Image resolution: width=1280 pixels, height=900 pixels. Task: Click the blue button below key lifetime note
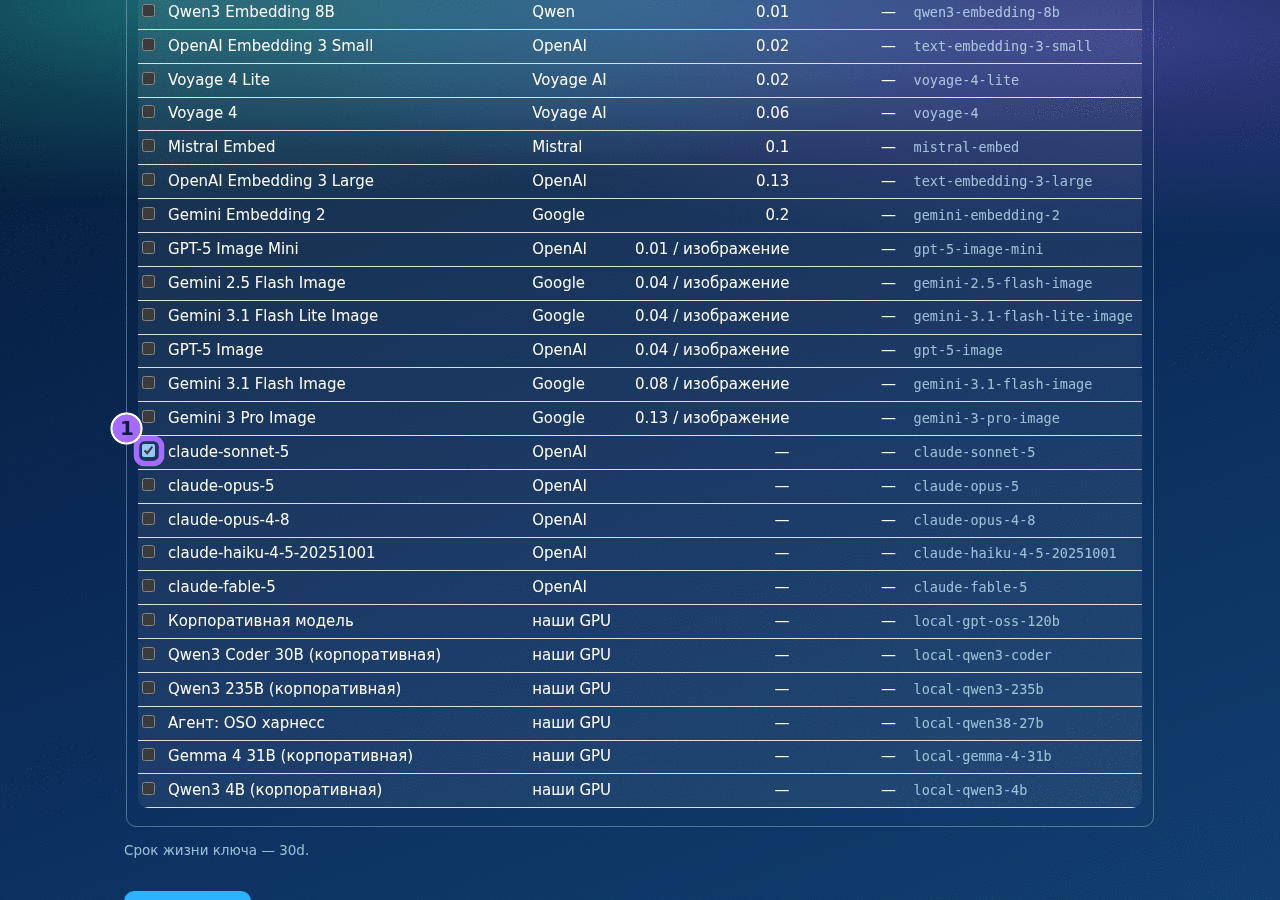187,895
